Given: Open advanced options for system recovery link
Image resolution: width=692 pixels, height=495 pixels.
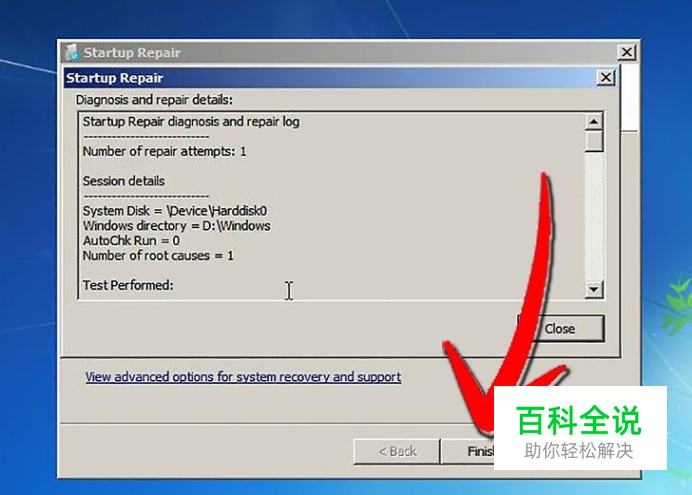Looking at the screenshot, I should click(243, 377).
